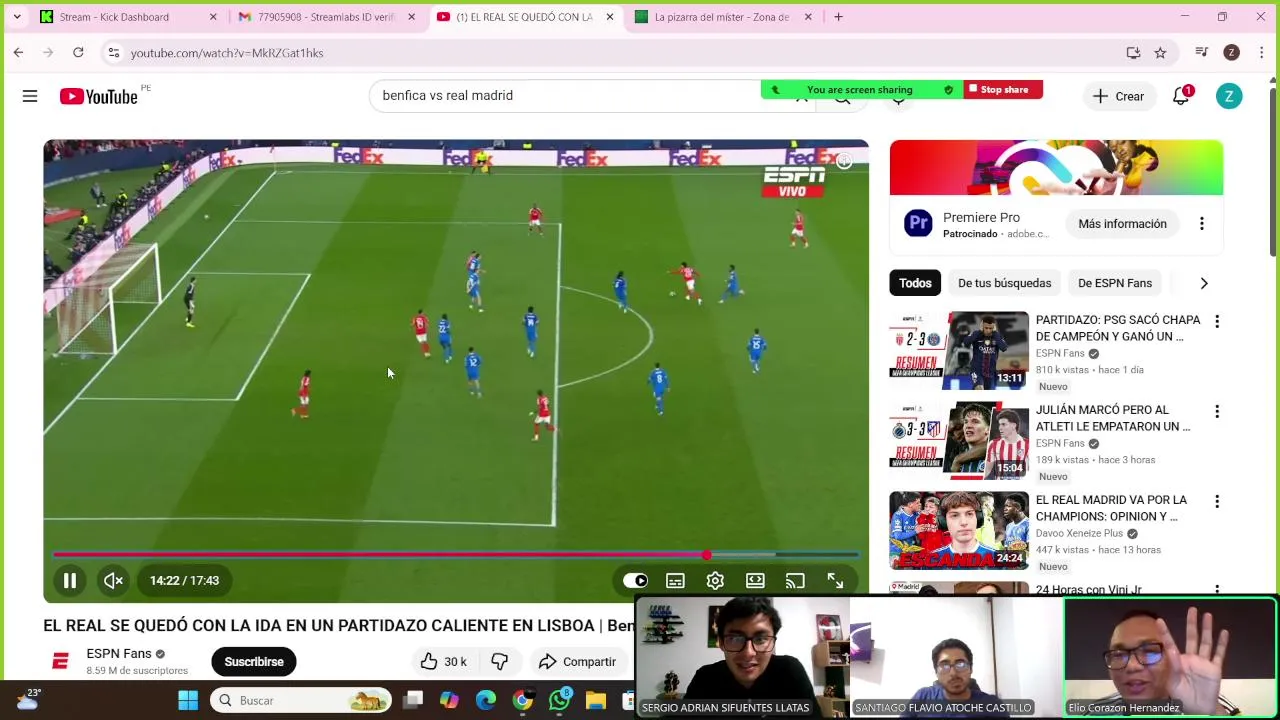1280x720 pixels.
Task: Open Davoo Xeneize Plus channel link
Action: click(1078, 533)
